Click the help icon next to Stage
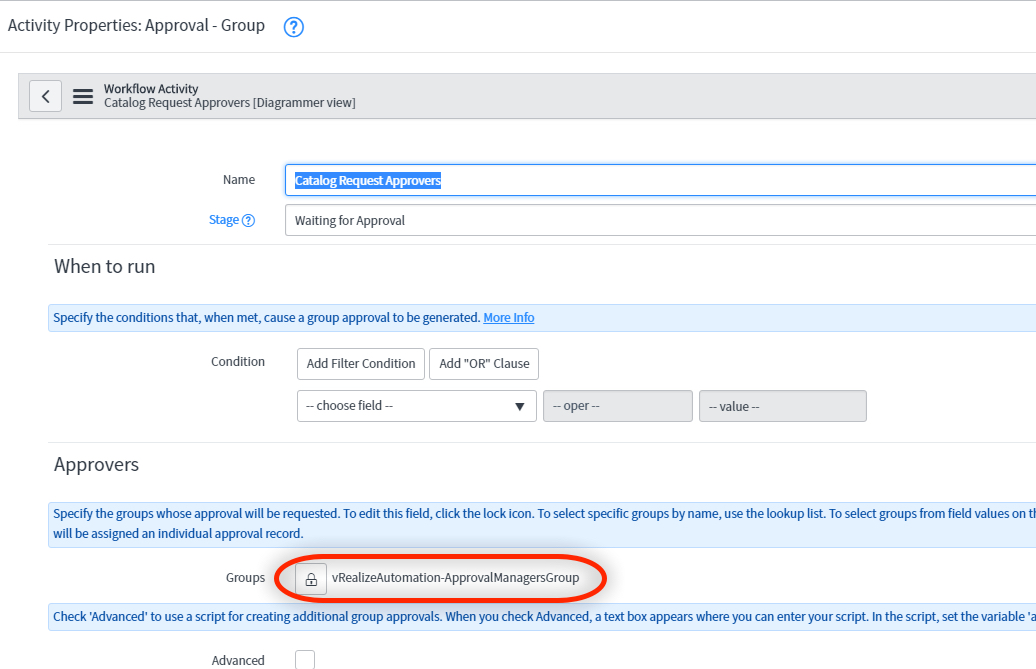Image resolution: width=1036 pixels, height=669 pixels. pyautogui.click(x=249, y=221)
